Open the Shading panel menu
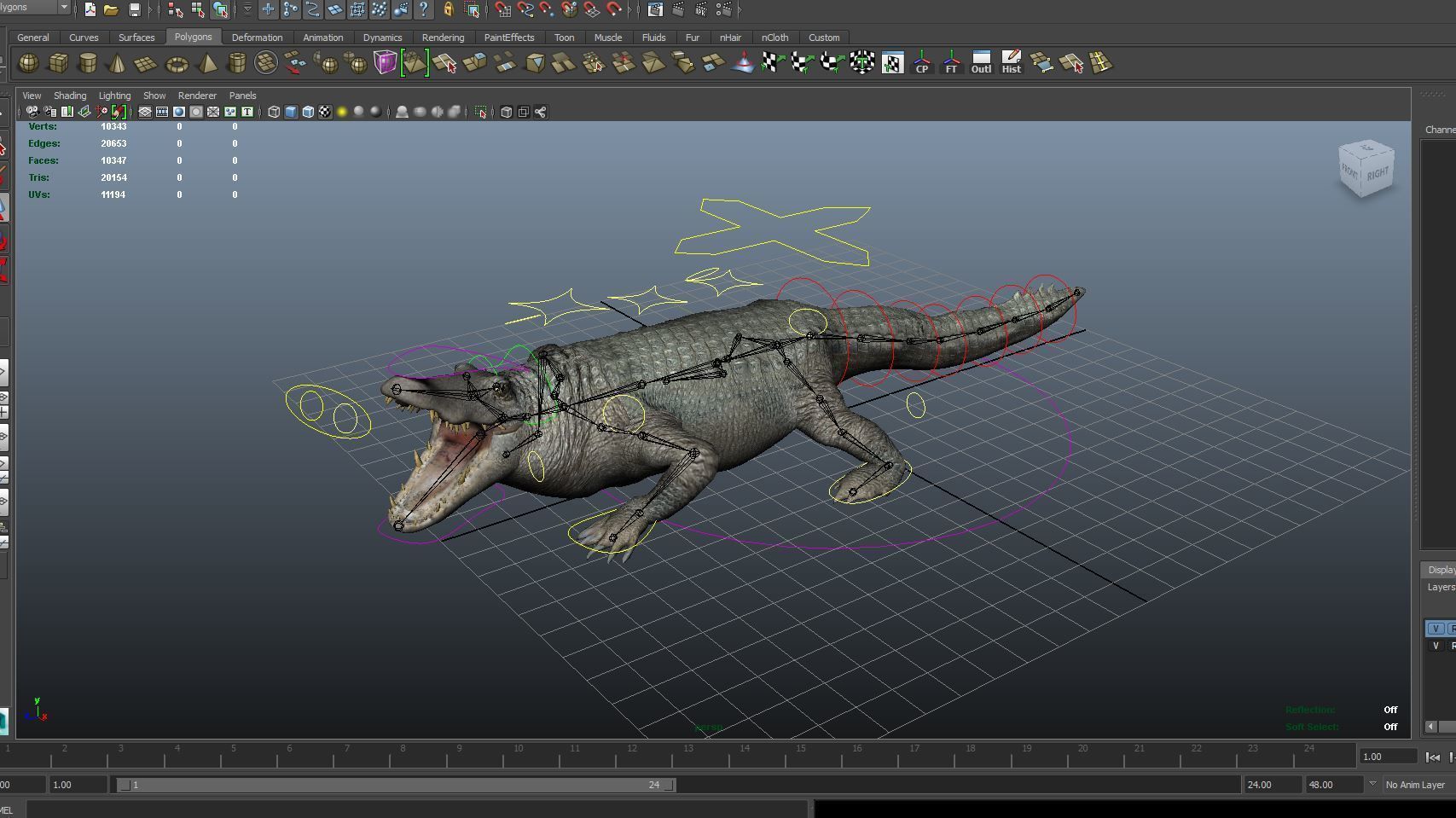1456x818 pixels. (70, 96)
